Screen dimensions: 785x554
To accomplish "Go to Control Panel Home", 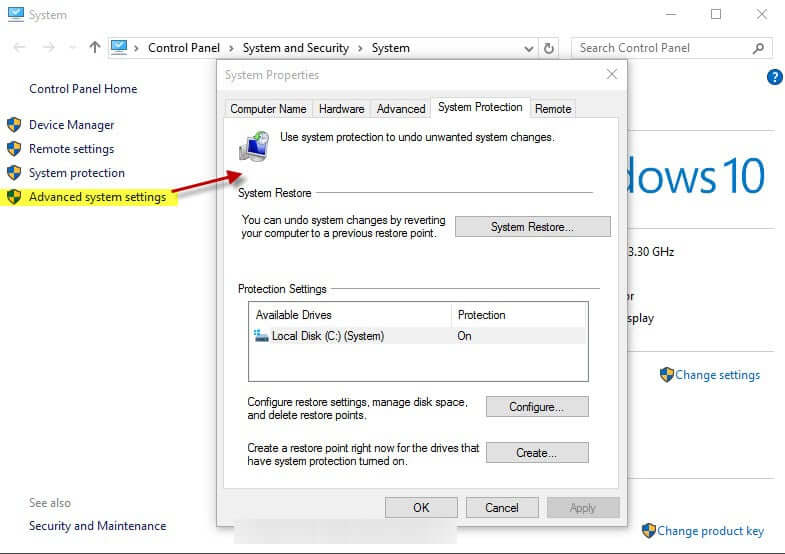I will [83, 89].
